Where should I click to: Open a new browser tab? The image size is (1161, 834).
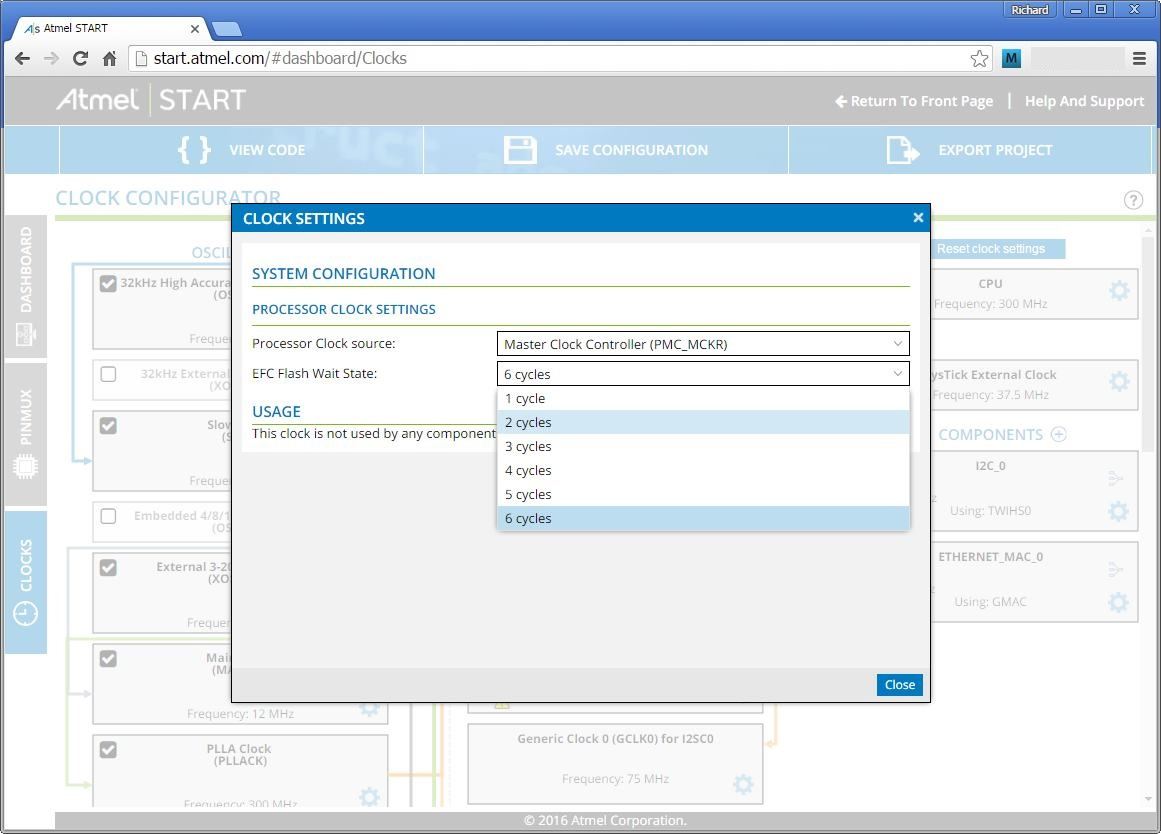pos(227,30)
